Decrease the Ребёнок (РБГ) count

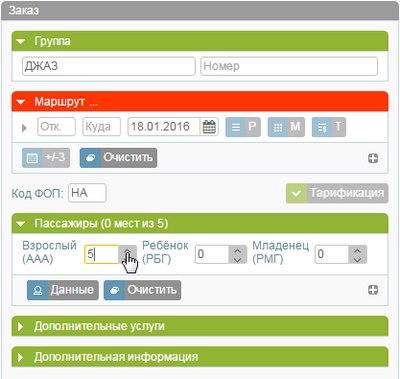point(238,259)
